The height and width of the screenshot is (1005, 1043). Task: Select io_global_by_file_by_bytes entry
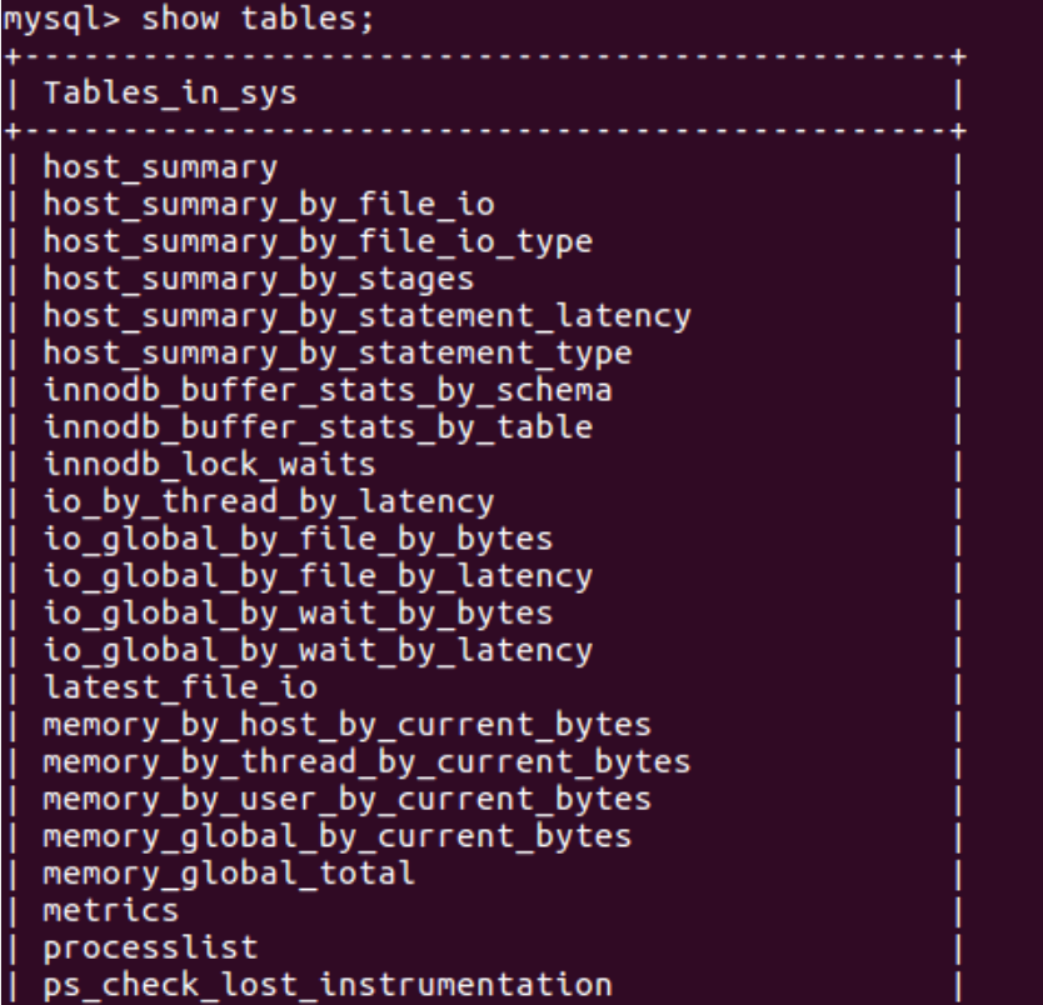[297, 539]
